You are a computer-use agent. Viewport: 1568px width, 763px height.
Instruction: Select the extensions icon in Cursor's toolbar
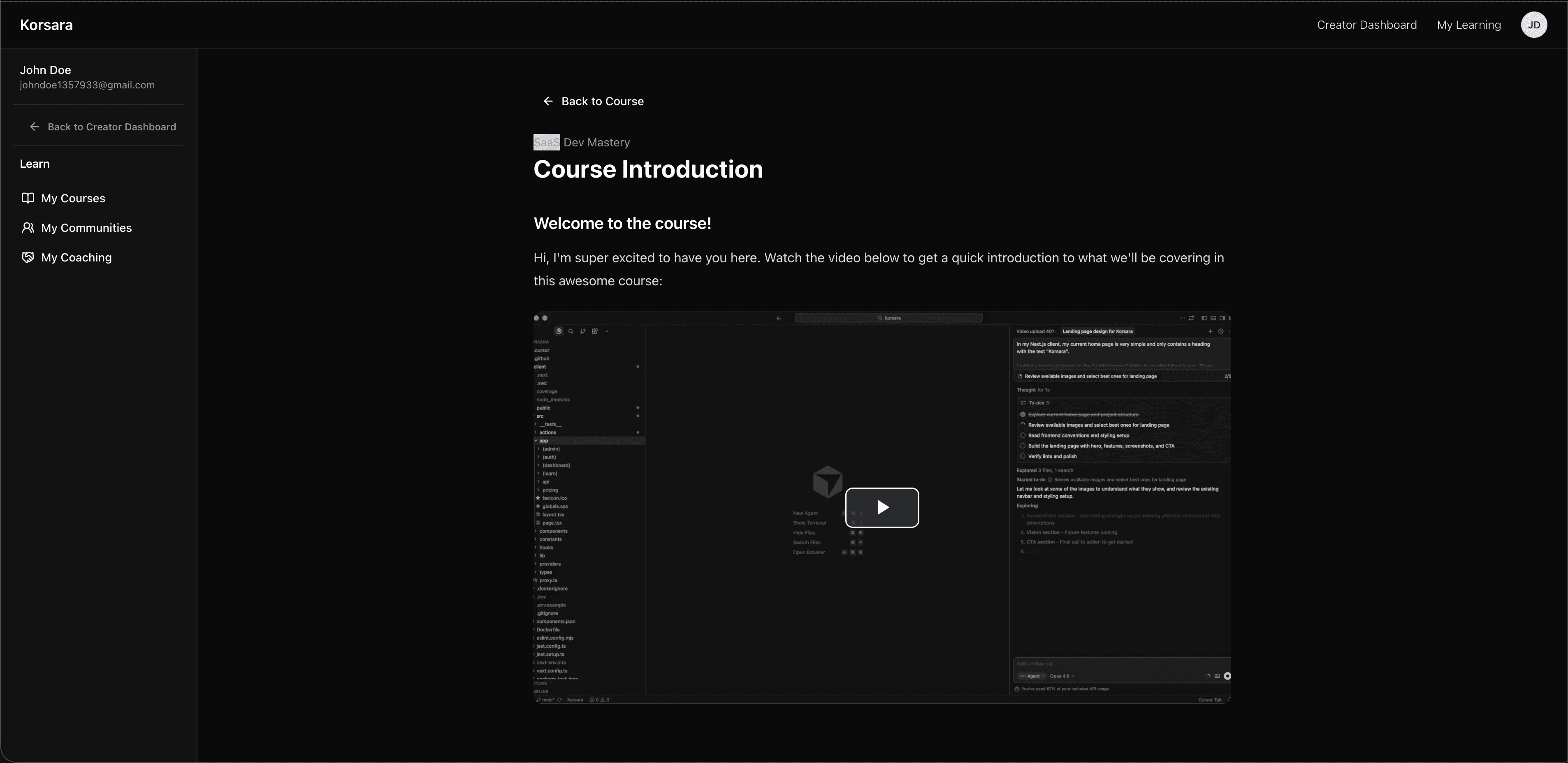click(x=595, y=331)
